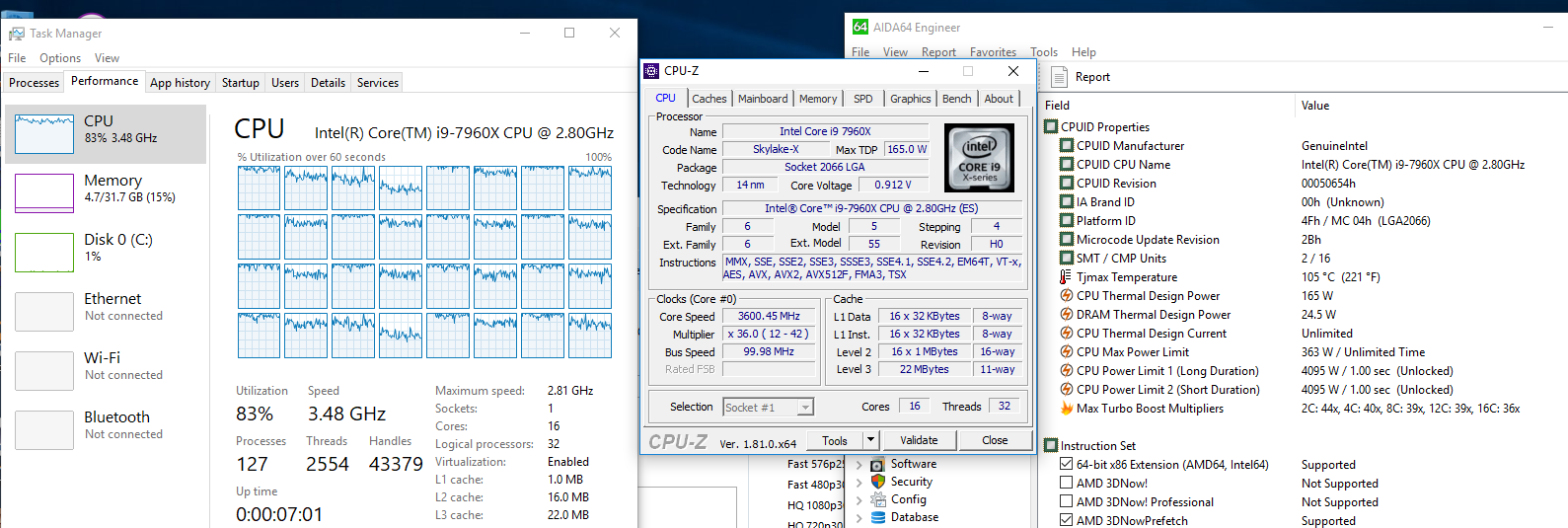Toggle AMD 3DNow! Professional checkbox
Image resolution: width=1568 pixels, height=528 pixels.
[x=1067, y=501]
